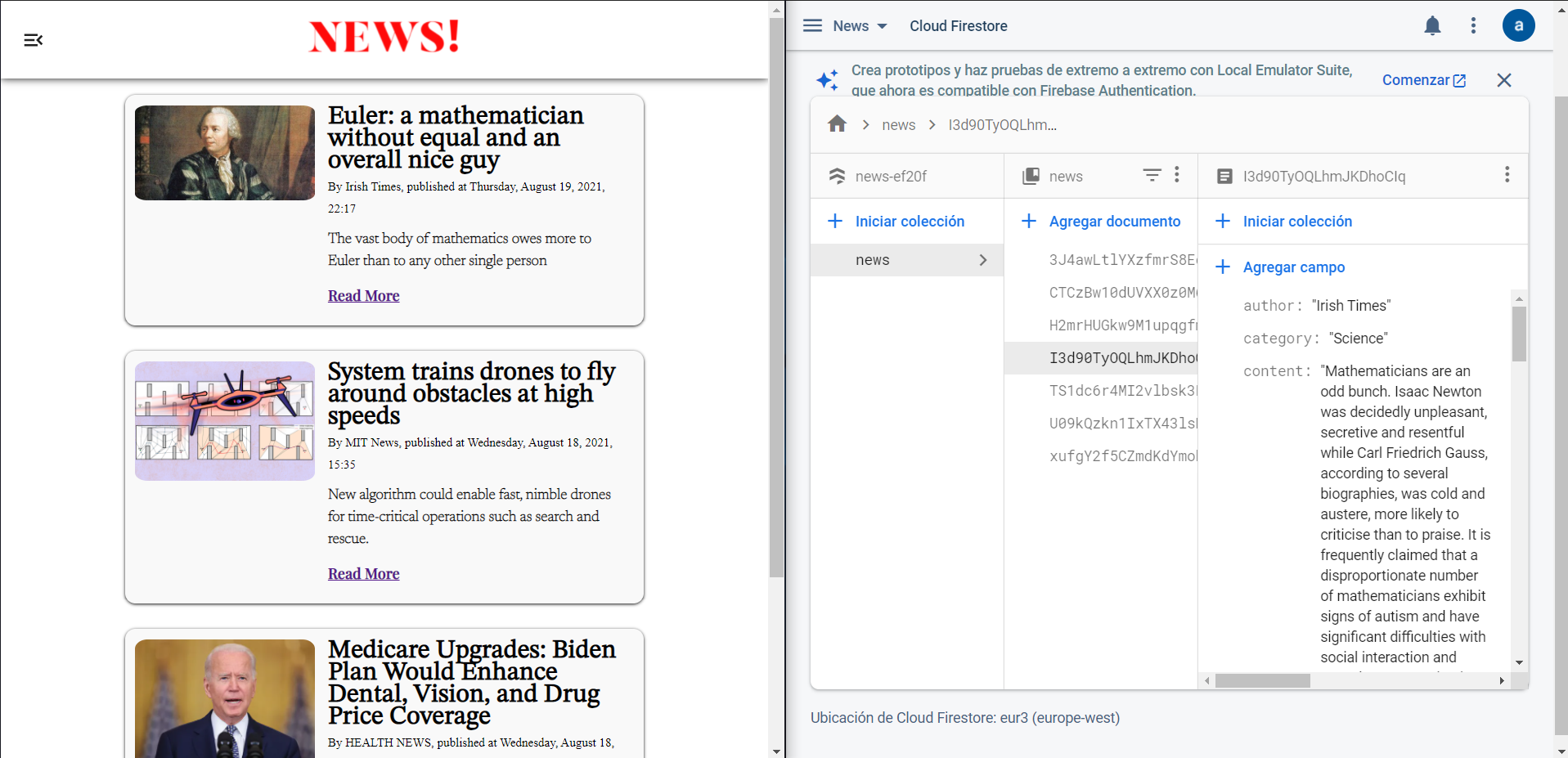Click the news page vertical scrollbar
Screen dimensions: 1568x758
(776, 298)
